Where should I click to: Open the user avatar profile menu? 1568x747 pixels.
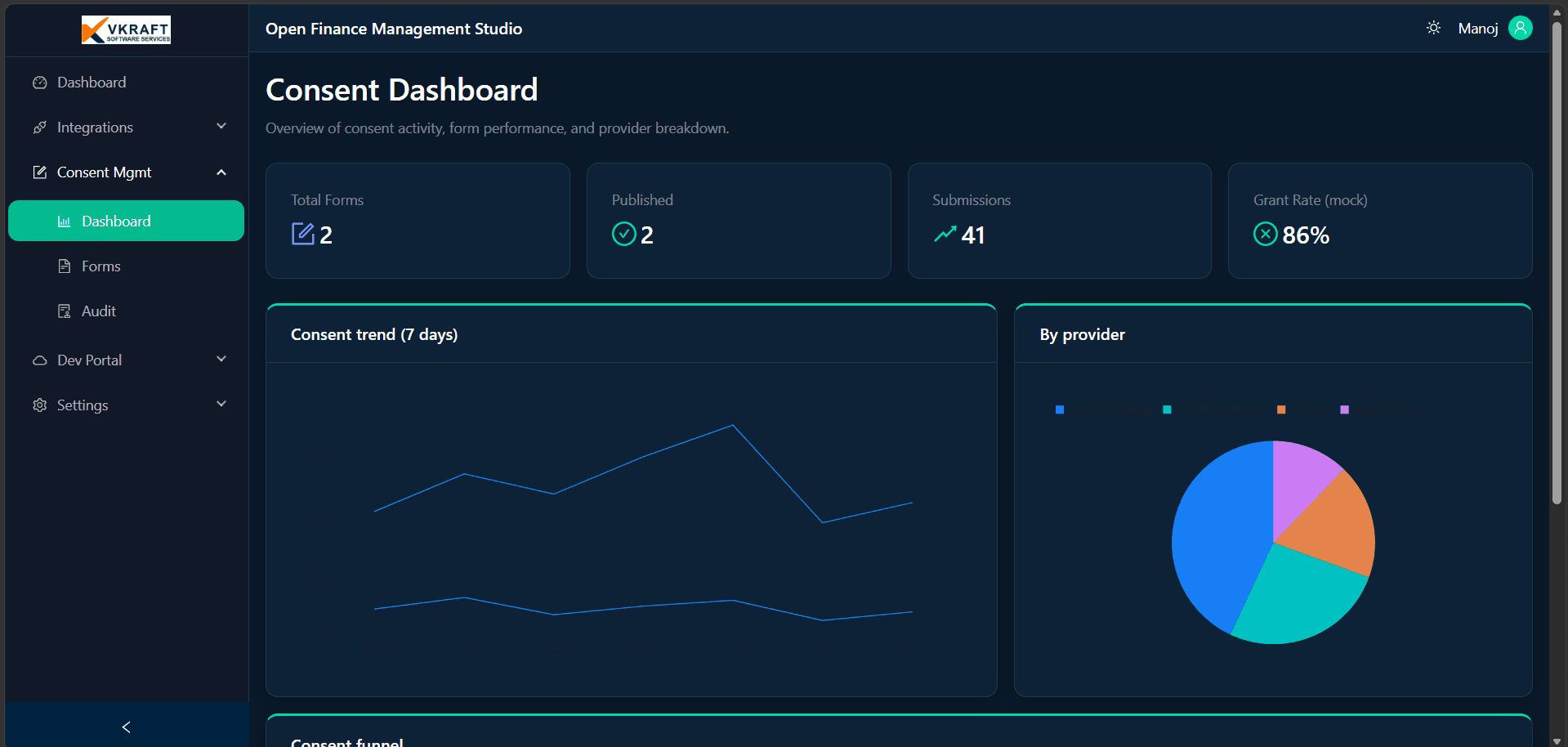click(1520, 28)
